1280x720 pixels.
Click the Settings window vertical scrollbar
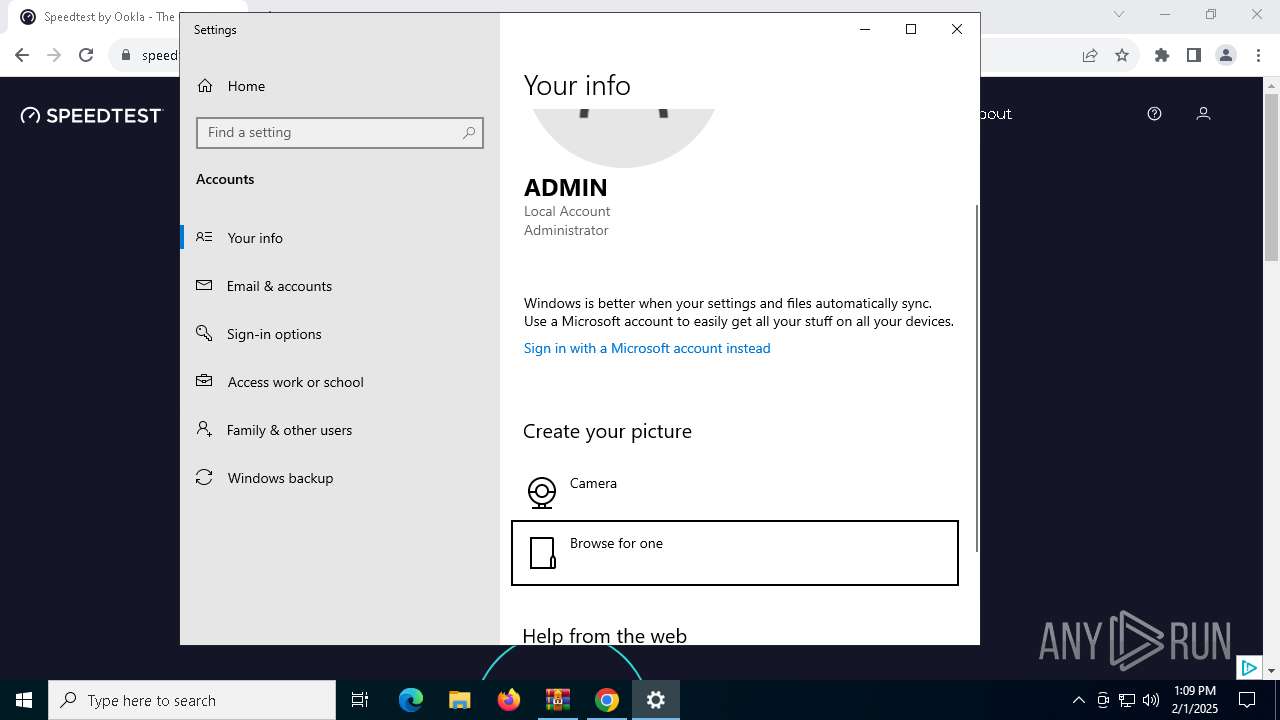tap(976, 378)
